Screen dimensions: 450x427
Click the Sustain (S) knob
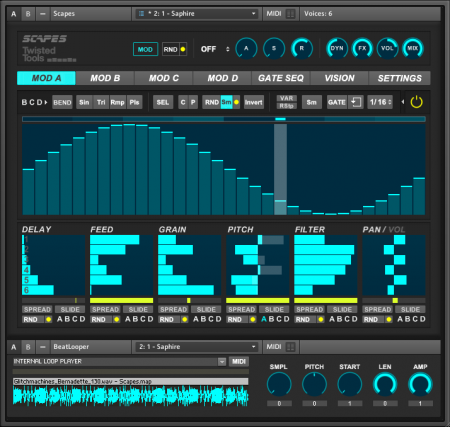click(x=274, y=49)
